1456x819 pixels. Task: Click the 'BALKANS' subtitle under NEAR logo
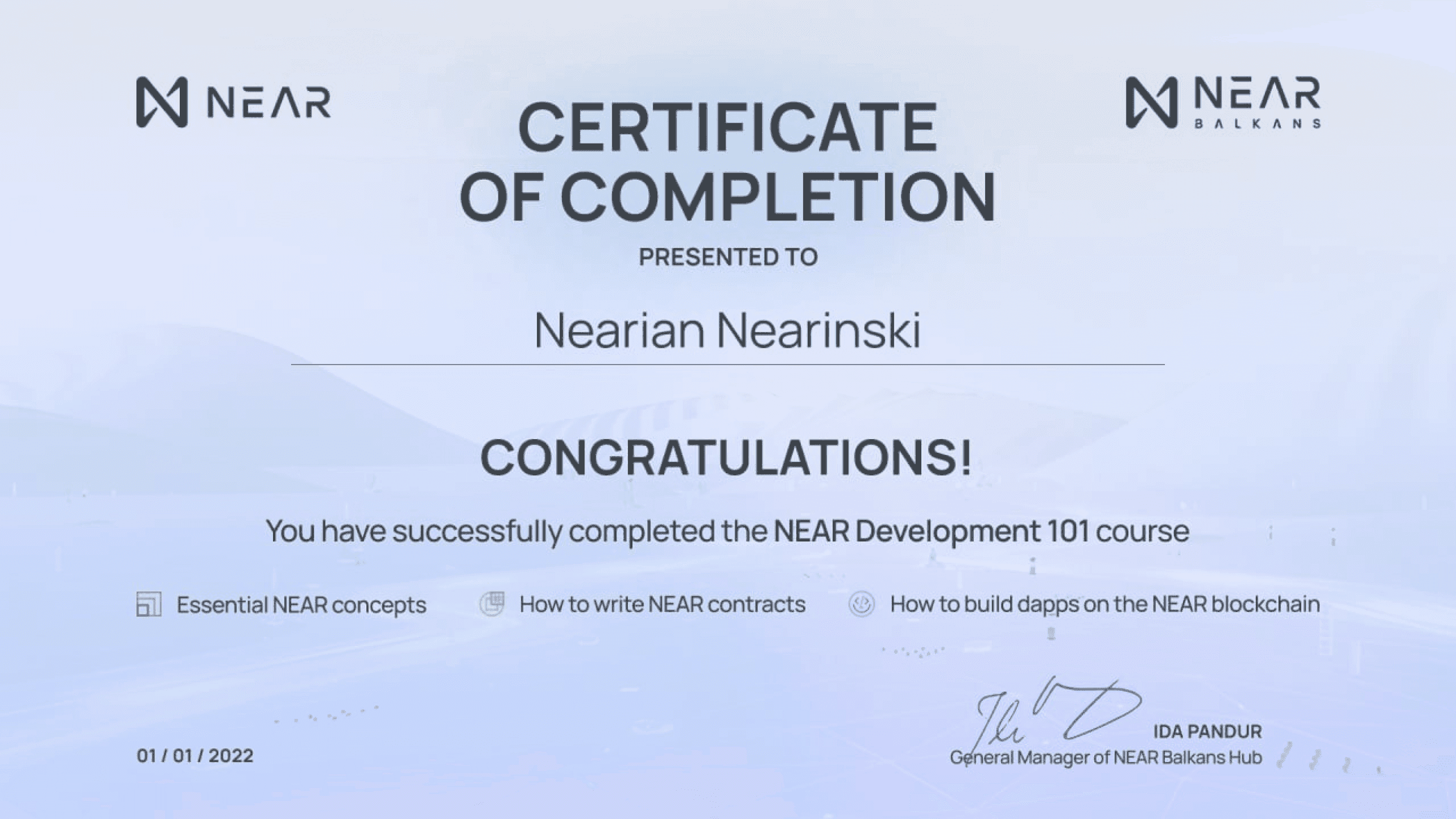point(1257,123)
